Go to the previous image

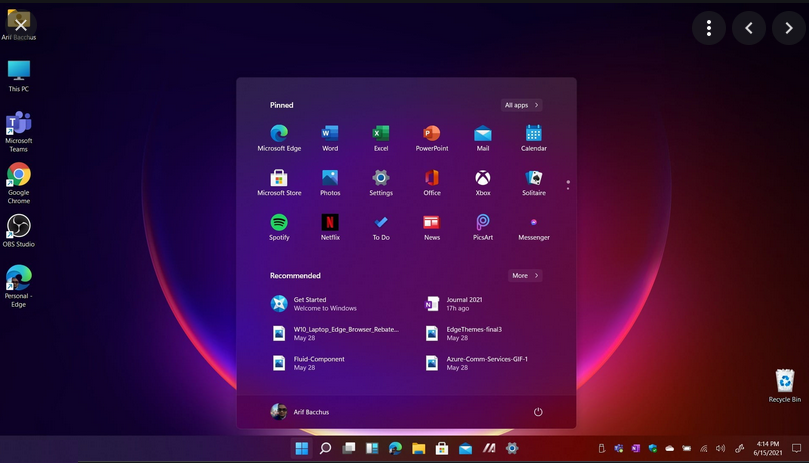point(749,28)
